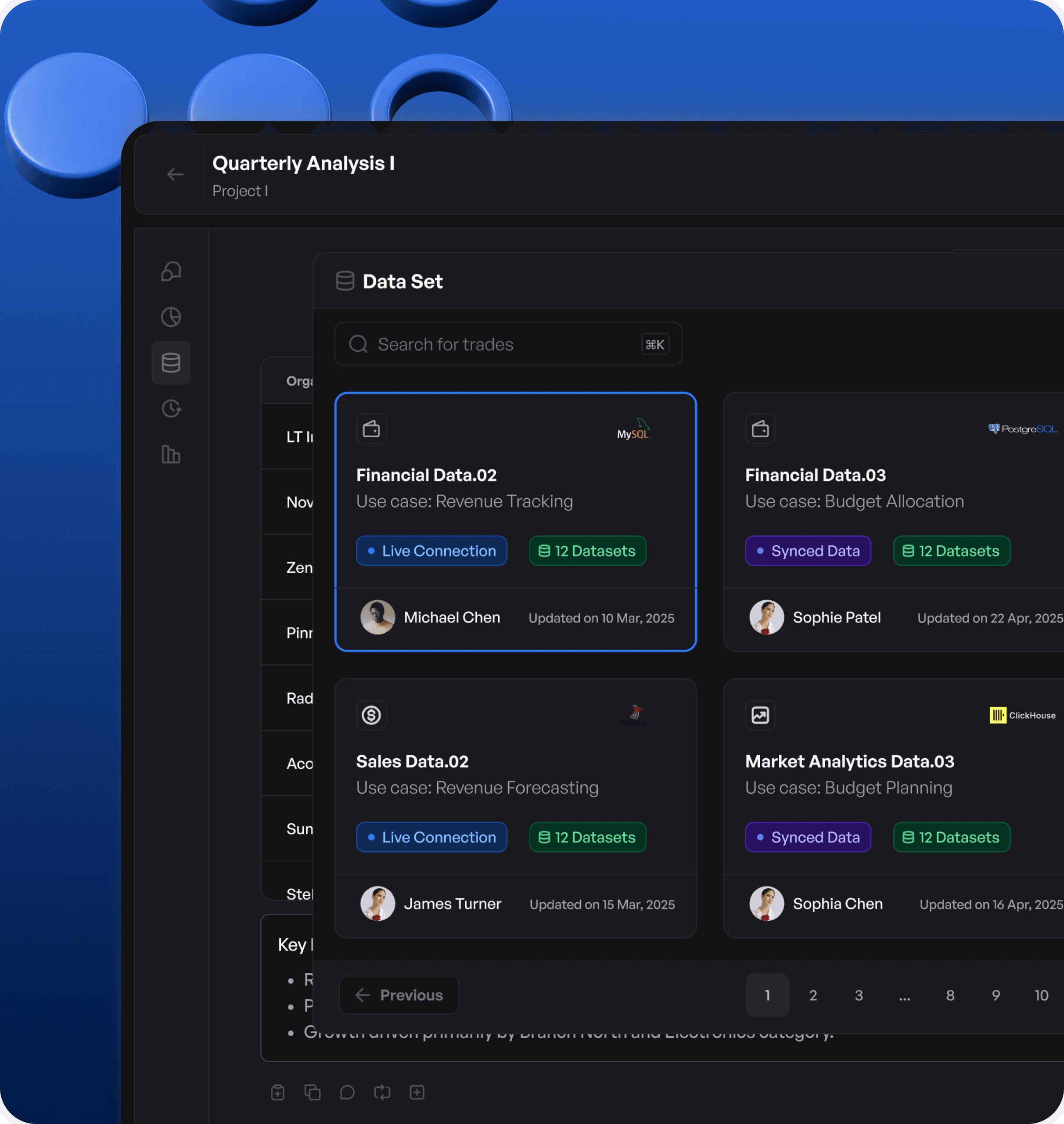Go to page 9
Viewport: 1064px width, 1124px height.
point(996,995)
